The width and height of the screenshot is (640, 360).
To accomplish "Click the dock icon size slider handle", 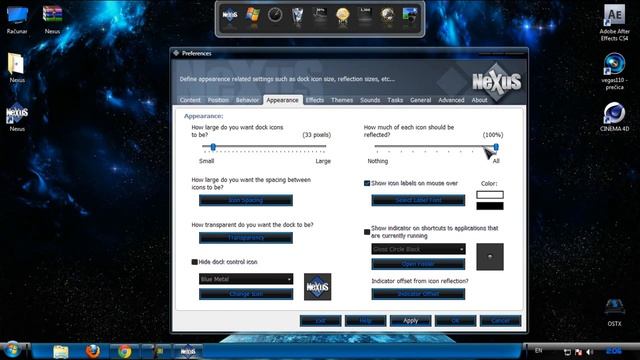I will click(213, 147).
